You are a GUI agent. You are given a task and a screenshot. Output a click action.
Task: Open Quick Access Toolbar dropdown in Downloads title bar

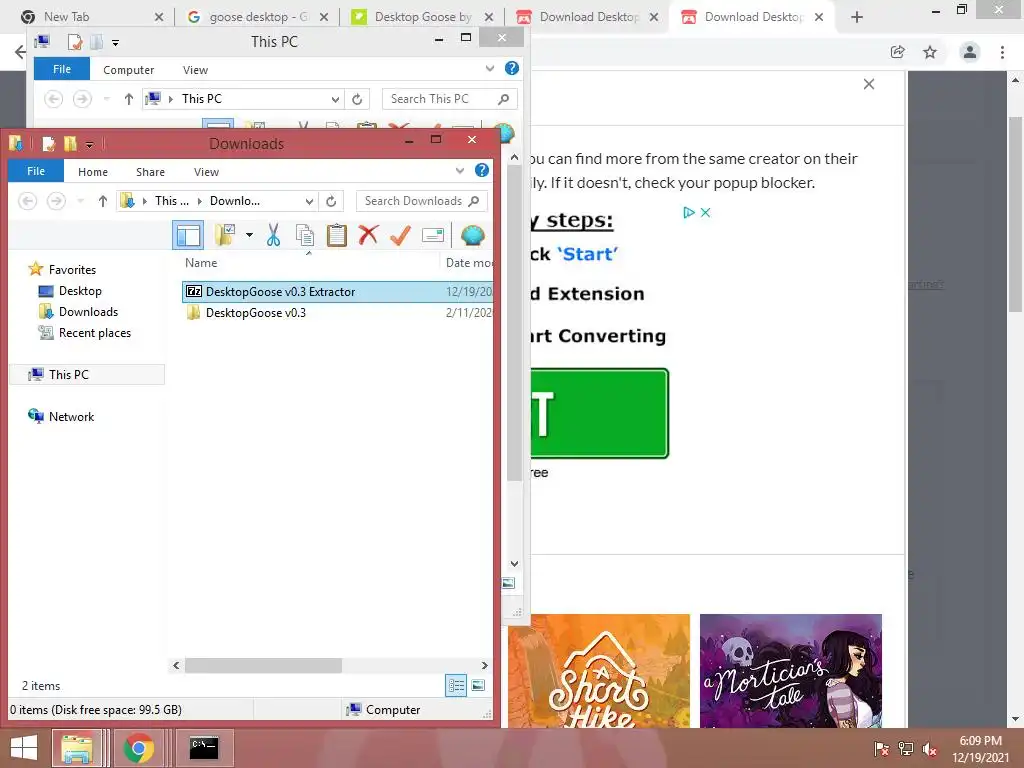[89, 144]
